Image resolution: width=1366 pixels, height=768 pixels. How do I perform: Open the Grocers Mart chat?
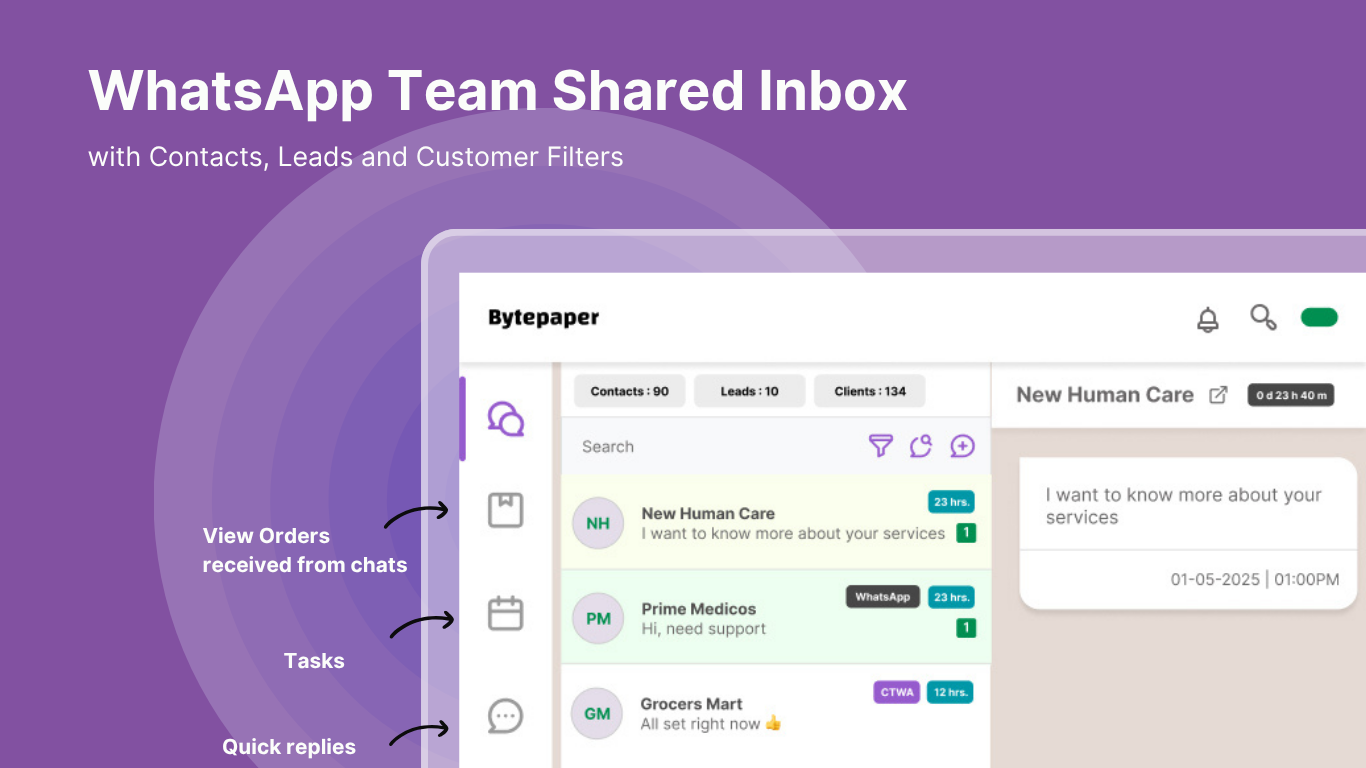(776, 714)
